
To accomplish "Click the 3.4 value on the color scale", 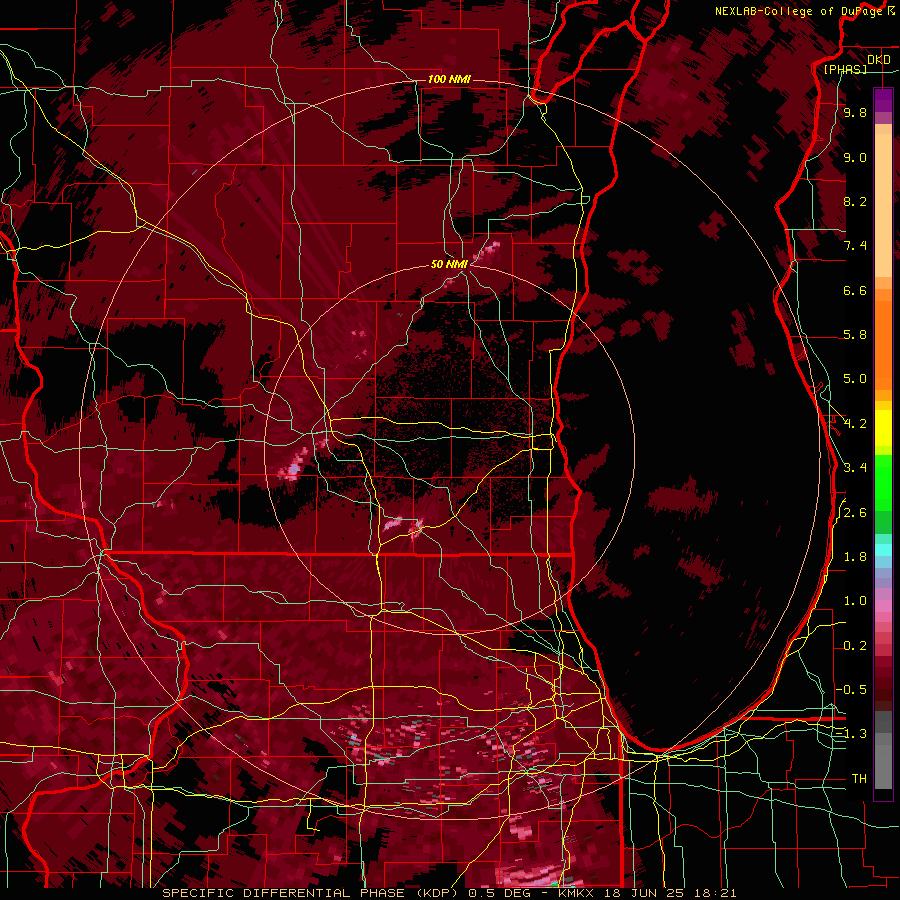I will pos(855,468).
